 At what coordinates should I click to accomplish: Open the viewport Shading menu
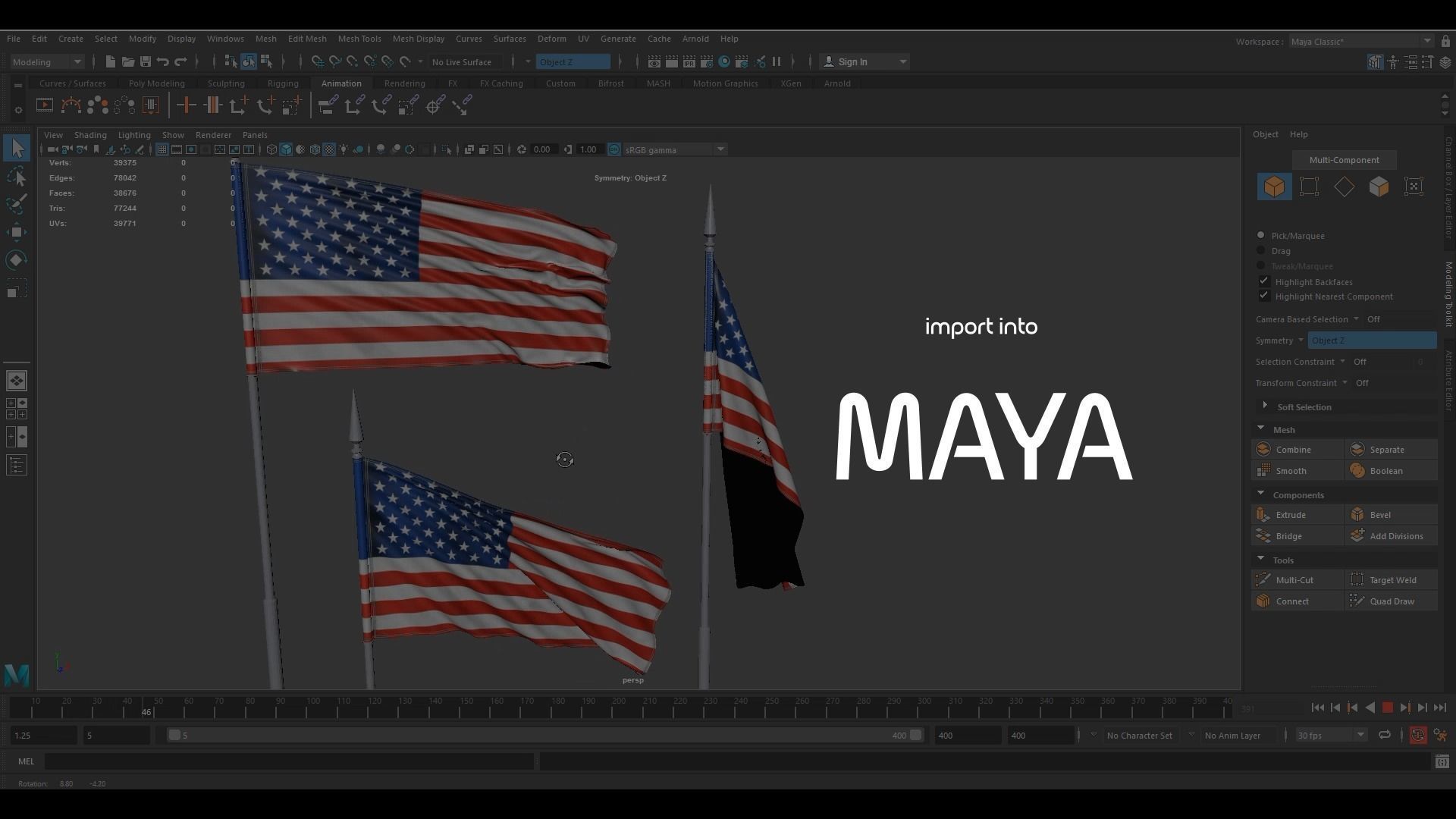90,135
